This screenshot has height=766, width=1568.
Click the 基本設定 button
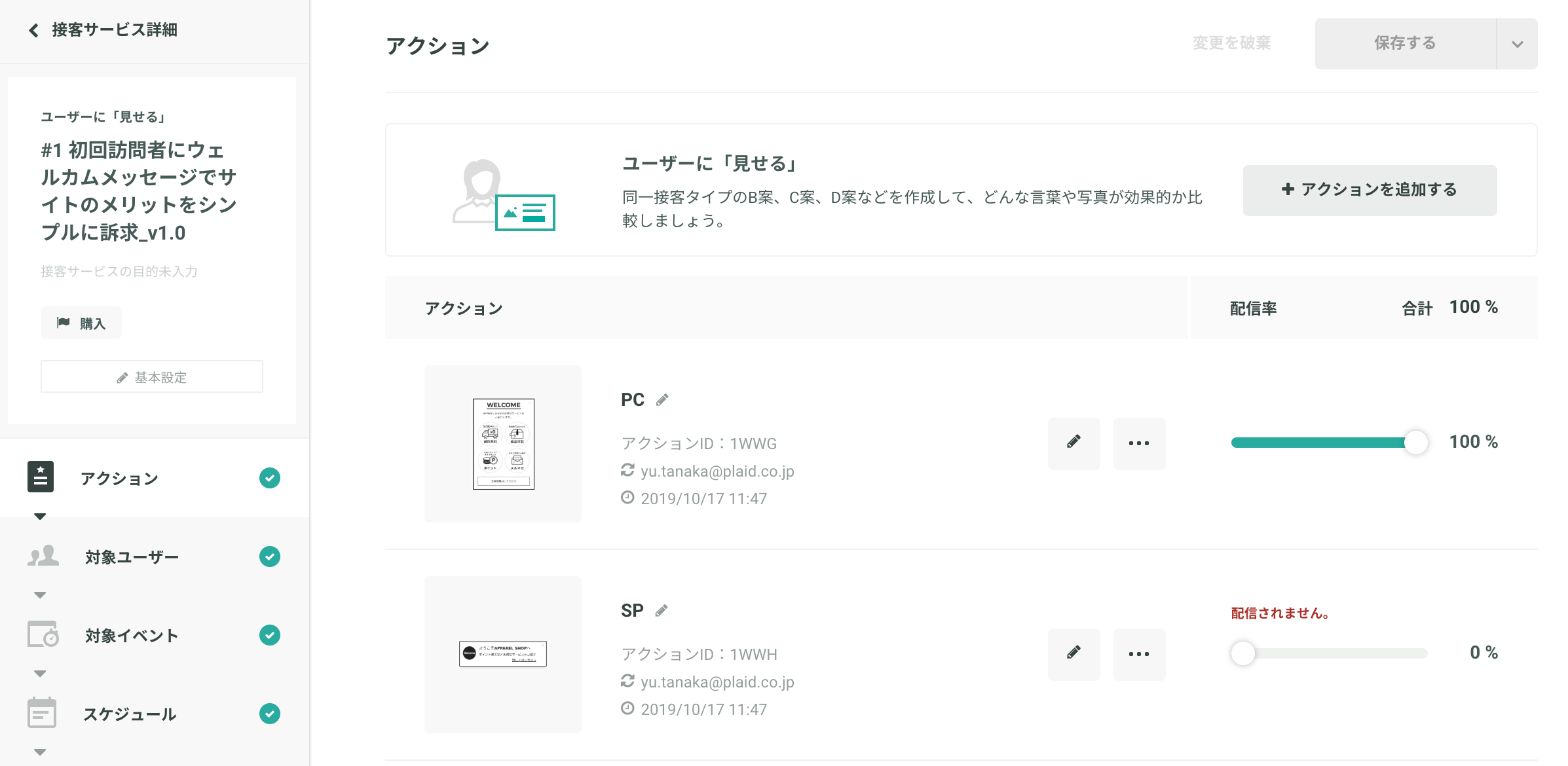tap(152, 377)
